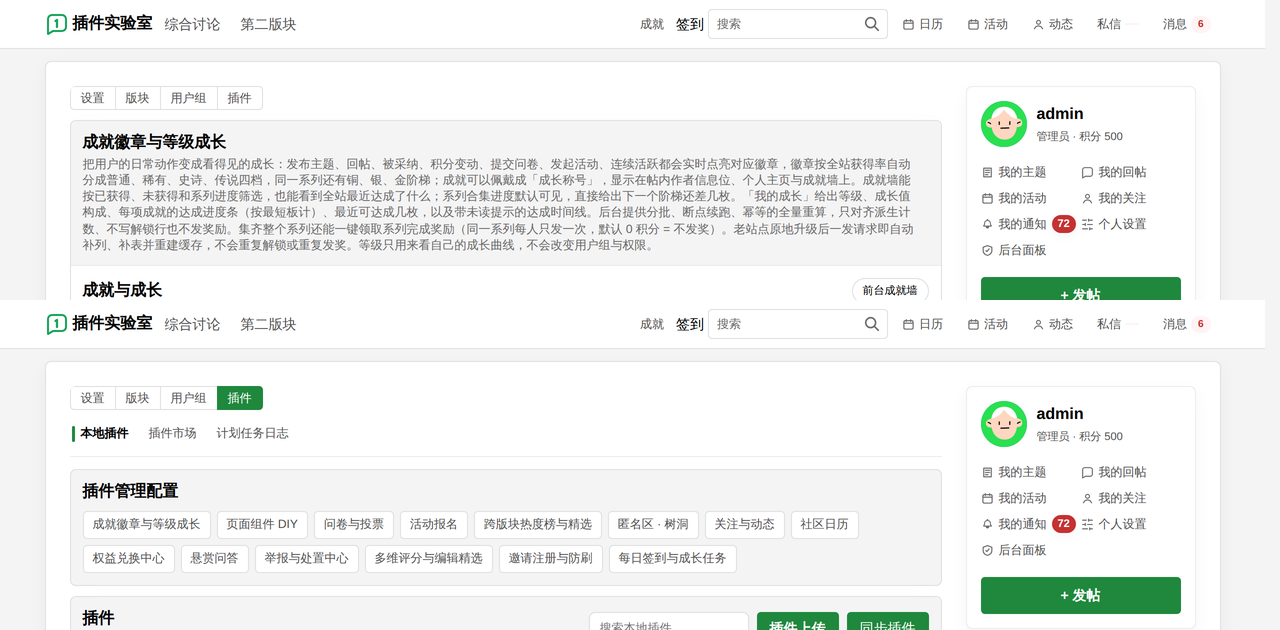This screenshot has width=1280, height=630.
Task: Open 权益兑换中心 plugin config
Action: coord(129,558)
